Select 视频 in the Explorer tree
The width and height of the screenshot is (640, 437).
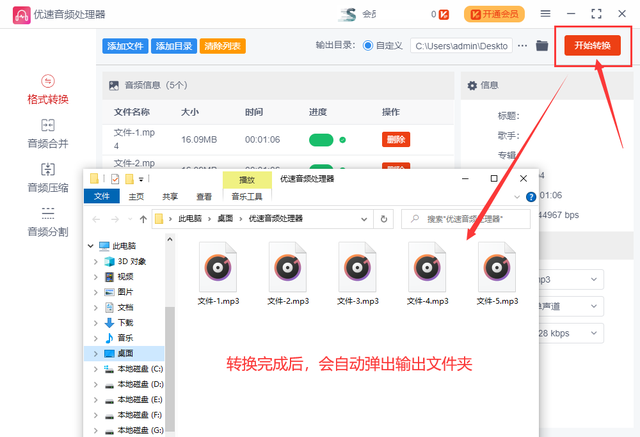pos(124,277)
